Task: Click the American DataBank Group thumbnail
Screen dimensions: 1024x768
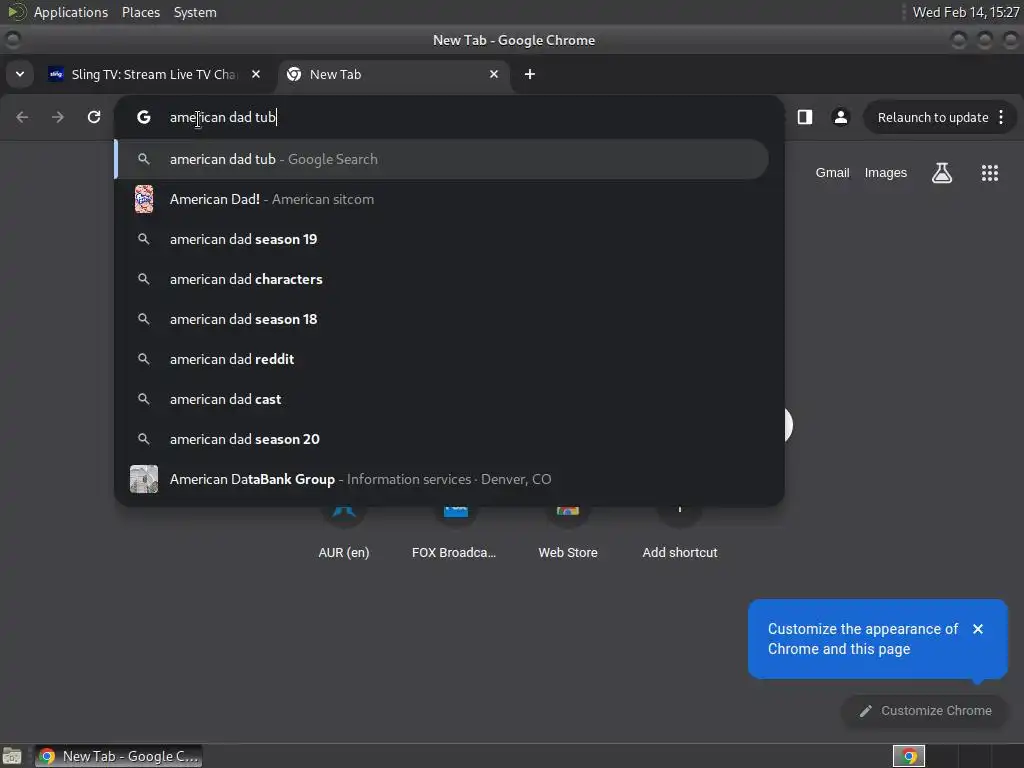Action: (x=144, y=479)
